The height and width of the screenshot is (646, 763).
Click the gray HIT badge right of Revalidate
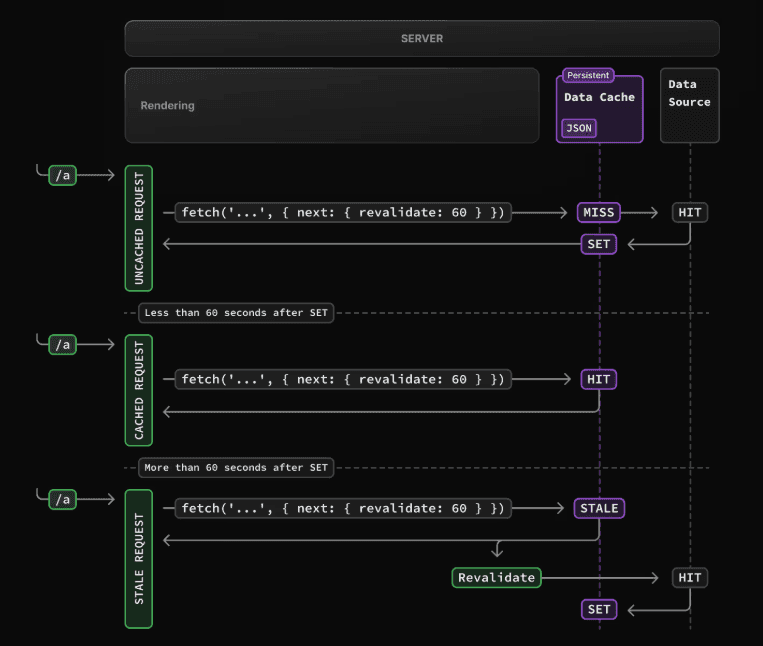[x=690, y=577]
